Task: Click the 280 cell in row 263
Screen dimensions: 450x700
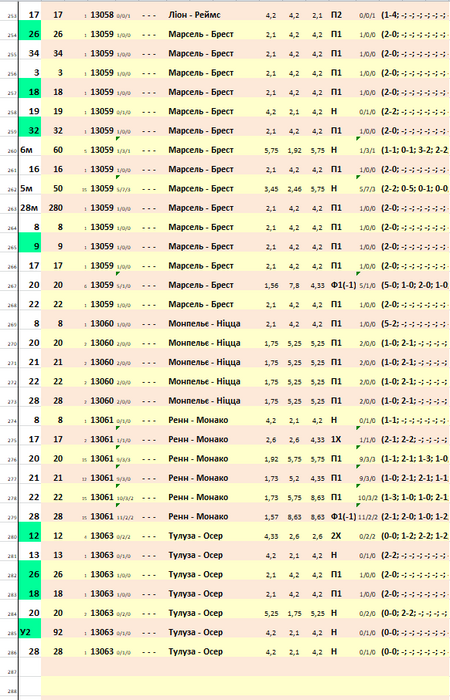Action: pos(56,208)
